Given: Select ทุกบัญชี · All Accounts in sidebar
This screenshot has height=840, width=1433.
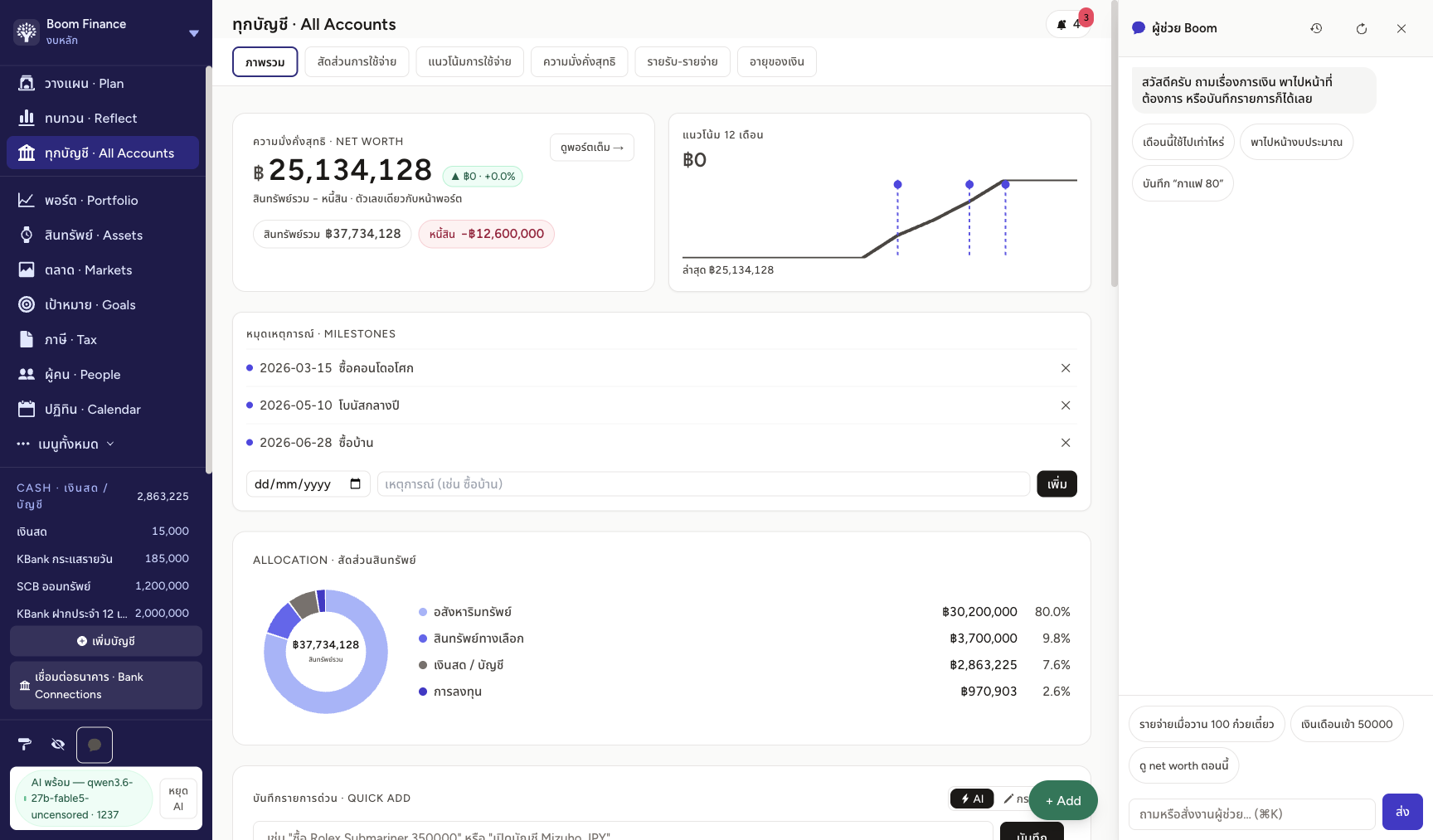Looking at the screenshot, I should pos(103,153).
